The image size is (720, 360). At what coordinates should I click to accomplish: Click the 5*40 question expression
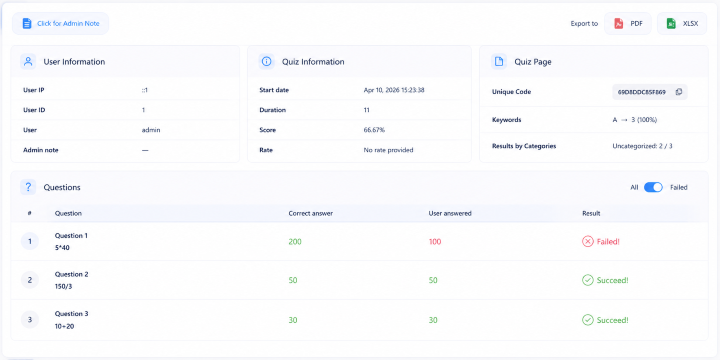point(62,248)
